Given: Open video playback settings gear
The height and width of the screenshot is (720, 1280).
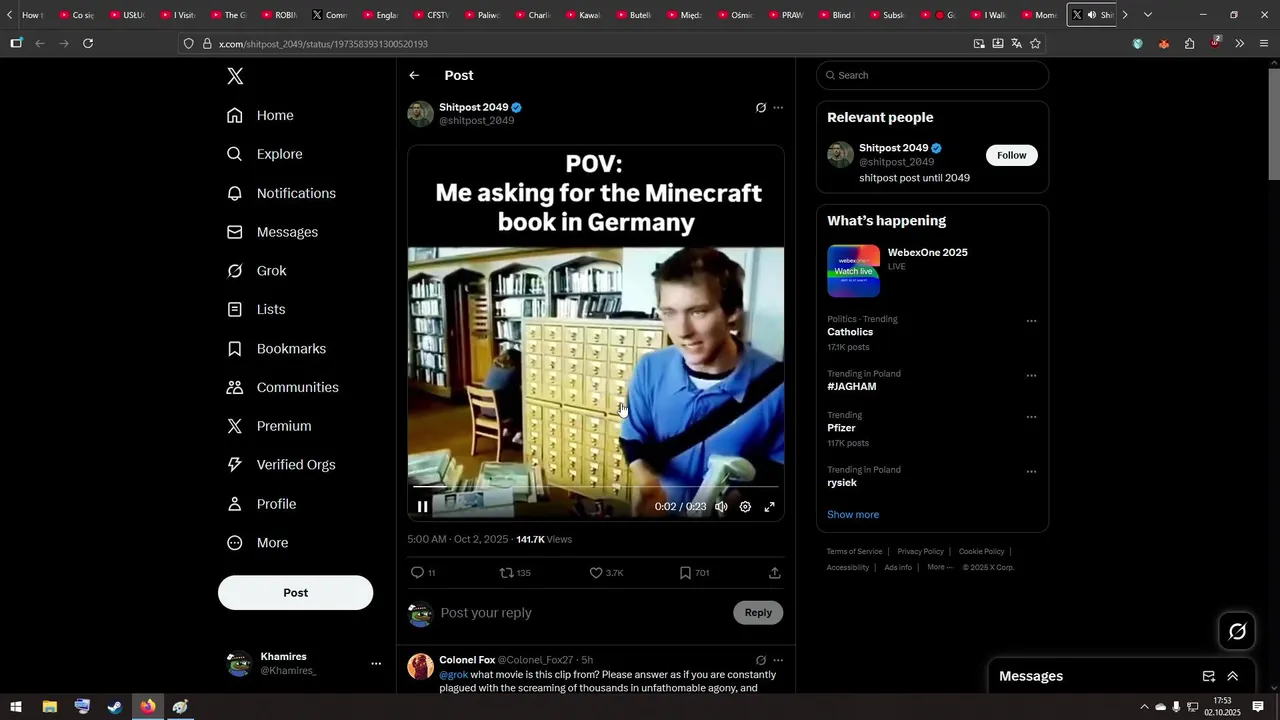Looking at the screenshot, I should tap(745, 507).
